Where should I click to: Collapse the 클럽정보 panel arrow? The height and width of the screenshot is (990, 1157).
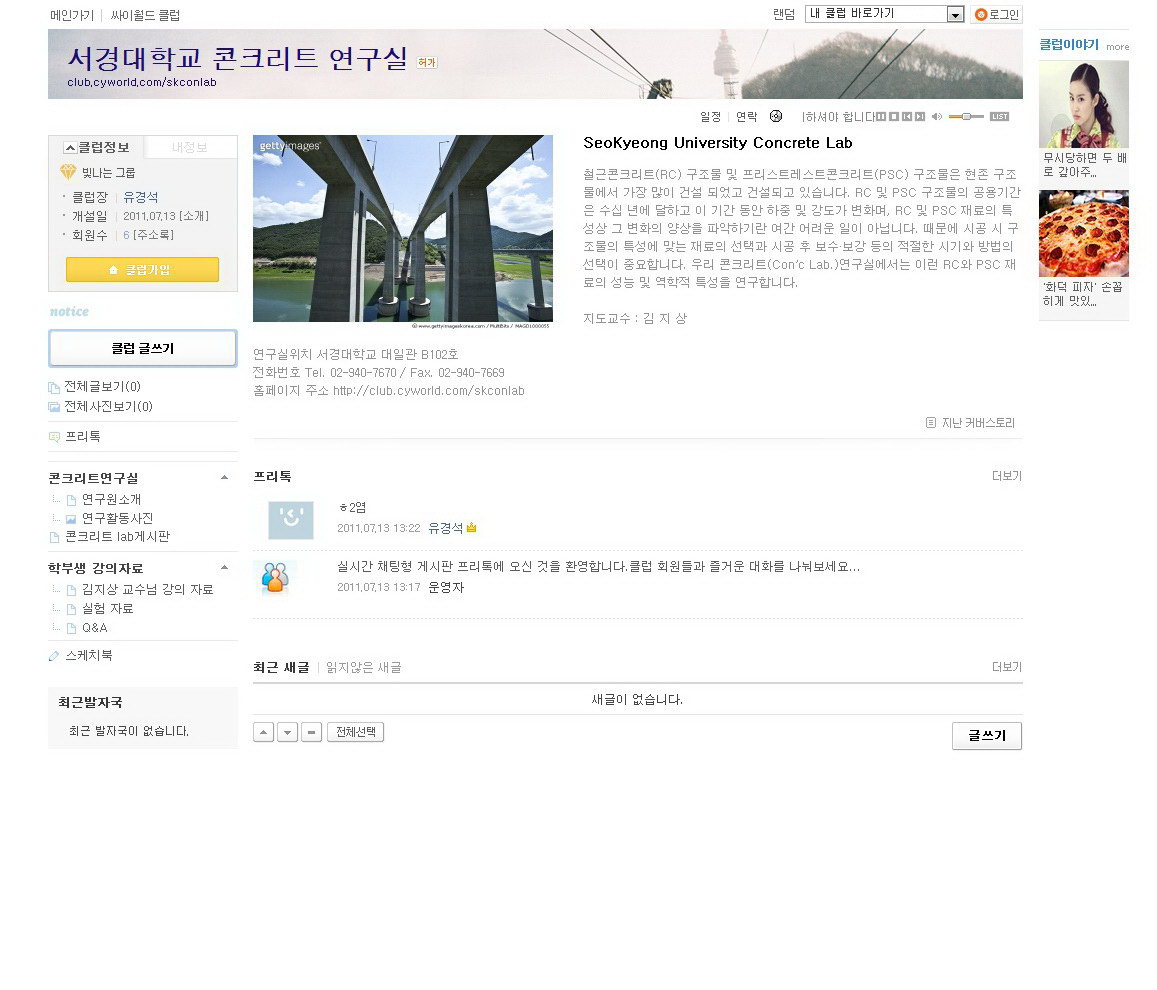coord(70,148)
